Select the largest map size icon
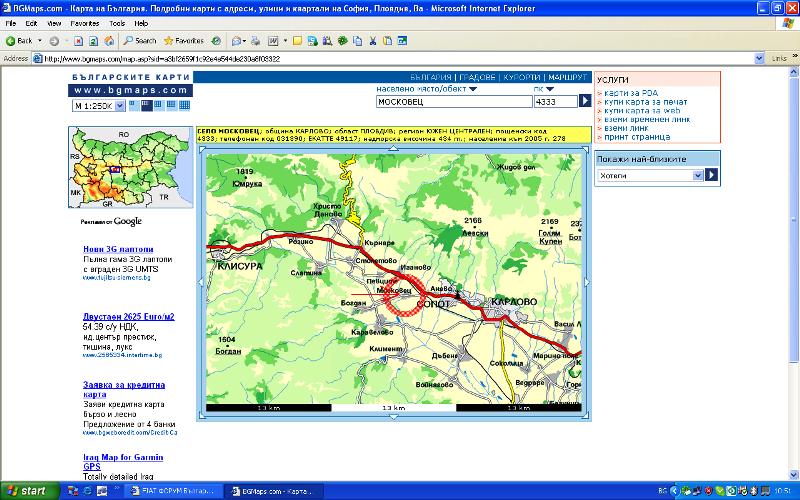This screenshot has width=800, height=500. click(x=184, y=105)
